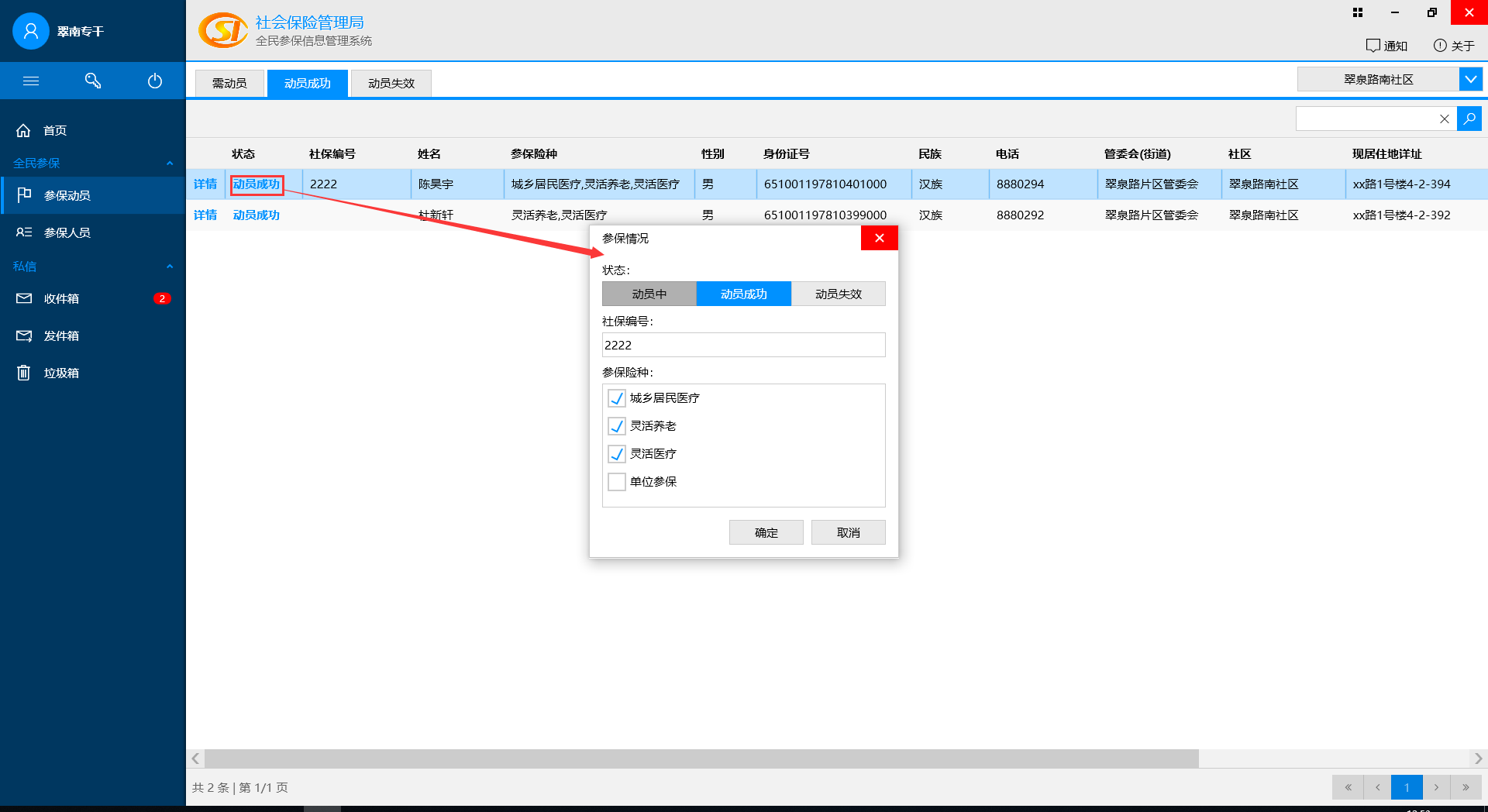
Task: Open 收件箱 inbox in sidebar
Action: coord(61,298)
